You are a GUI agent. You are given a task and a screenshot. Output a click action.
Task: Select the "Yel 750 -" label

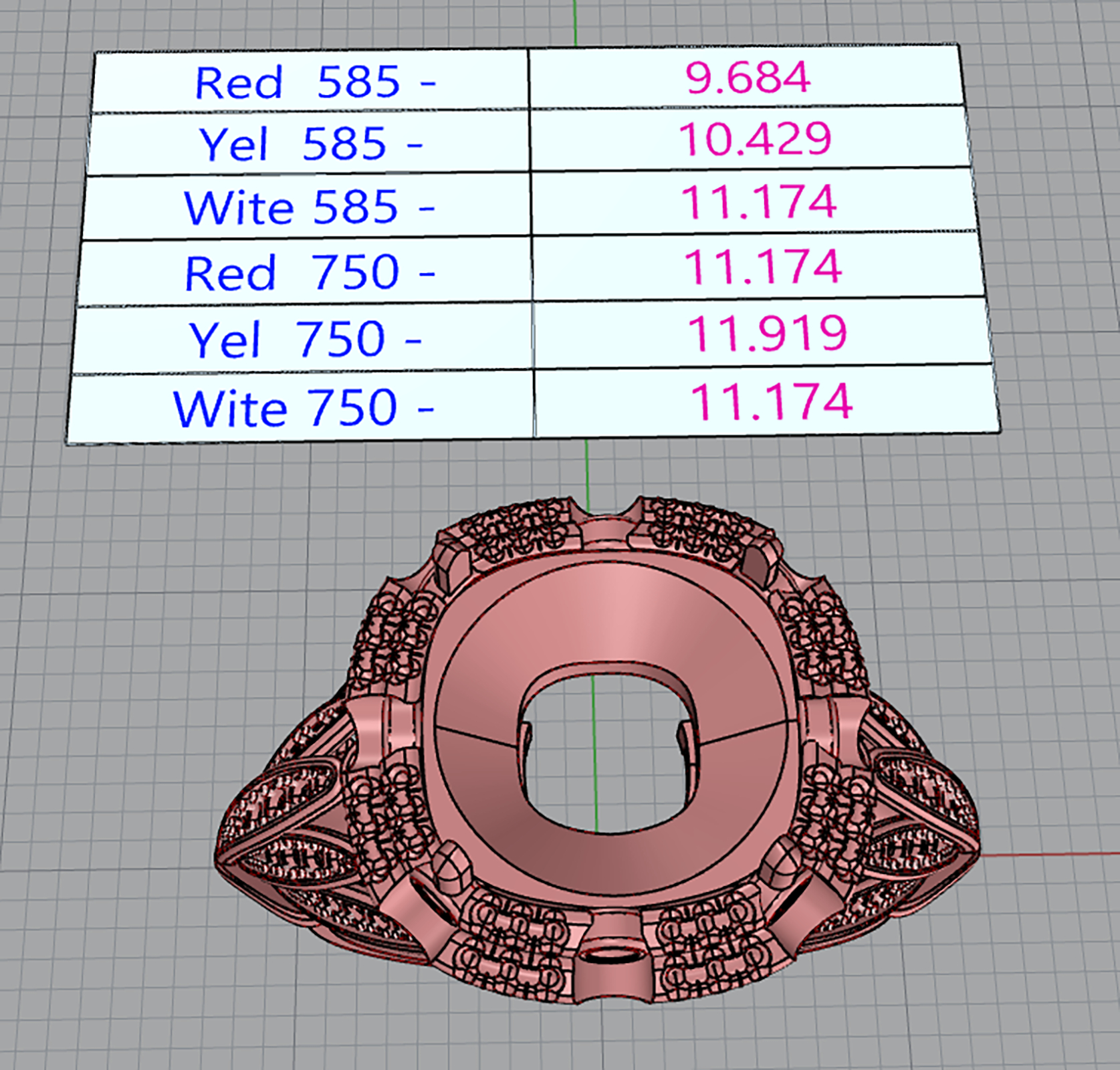tap(306, 339)
